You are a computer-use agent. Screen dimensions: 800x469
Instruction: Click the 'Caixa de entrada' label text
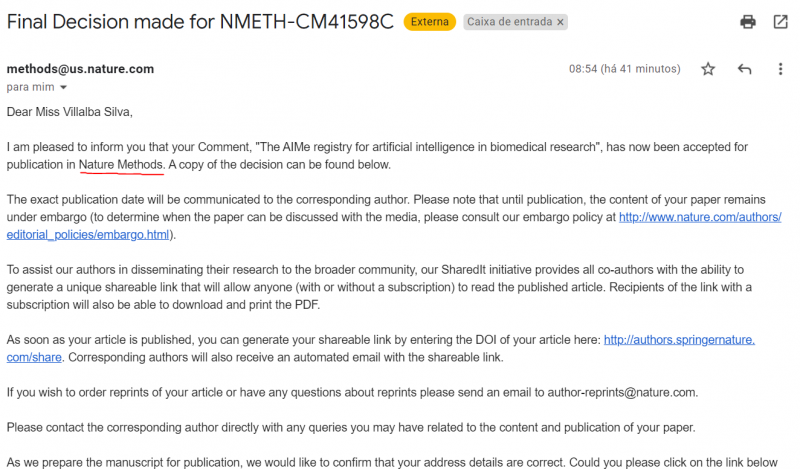509,22
